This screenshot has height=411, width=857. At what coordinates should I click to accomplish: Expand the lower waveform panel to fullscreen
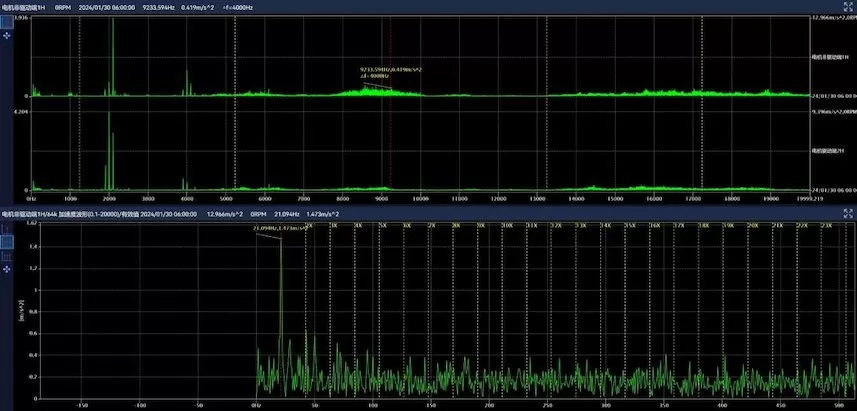(x=849, y=213)
